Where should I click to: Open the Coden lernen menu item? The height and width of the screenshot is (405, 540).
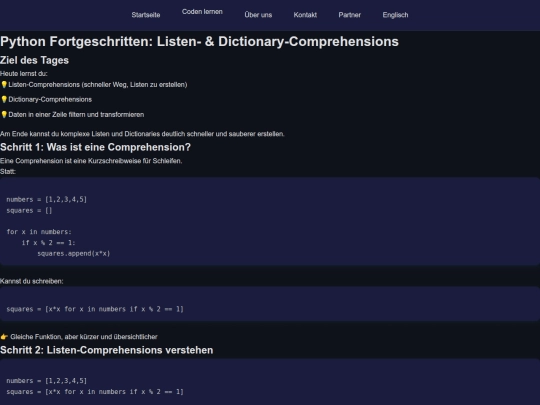coord(202,12)
